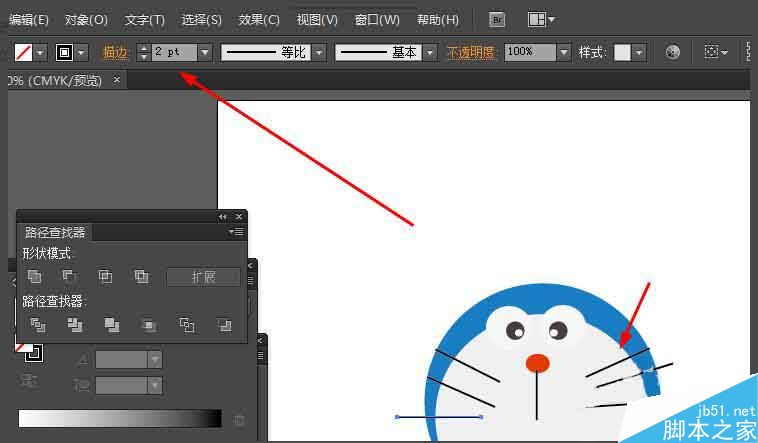The height and width of the screenshot is (443, 758).
Task: Click the orange 描边 stroke link
Action: pos(115,52)
